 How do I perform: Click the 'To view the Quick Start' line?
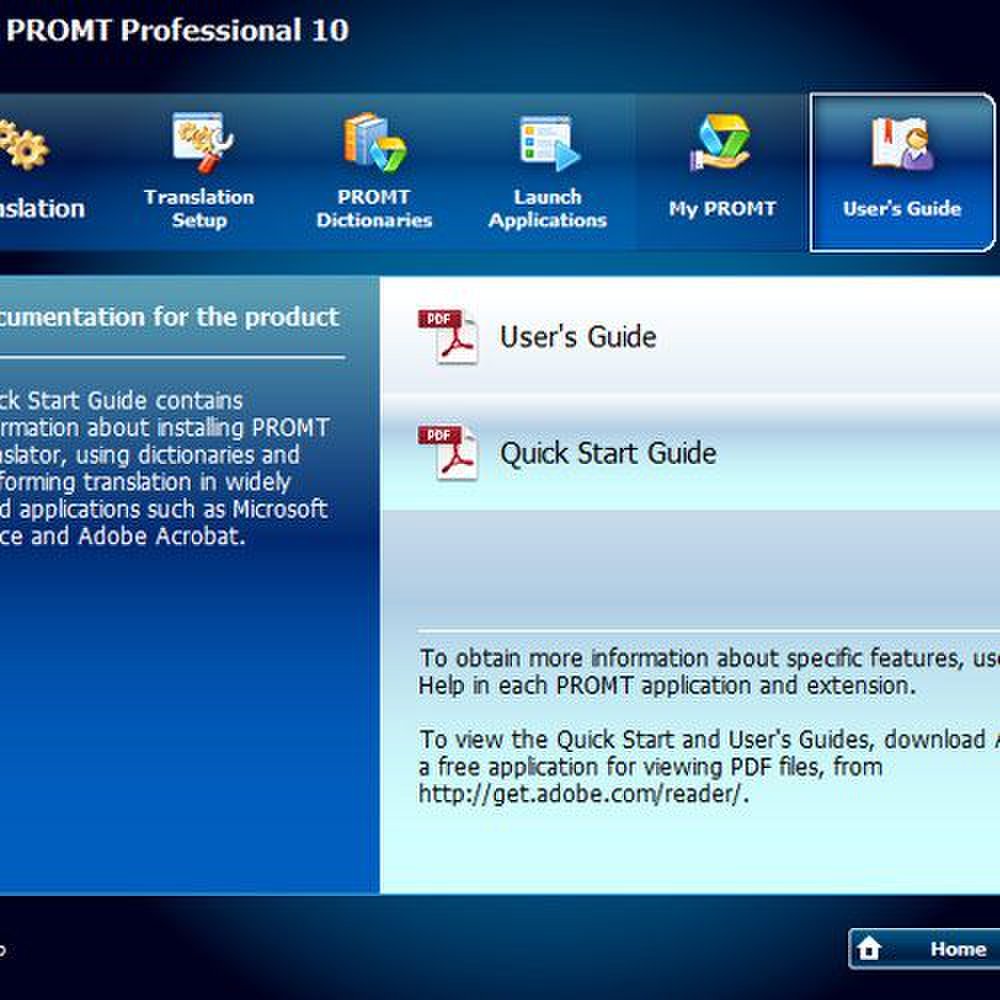coord(709,740)
